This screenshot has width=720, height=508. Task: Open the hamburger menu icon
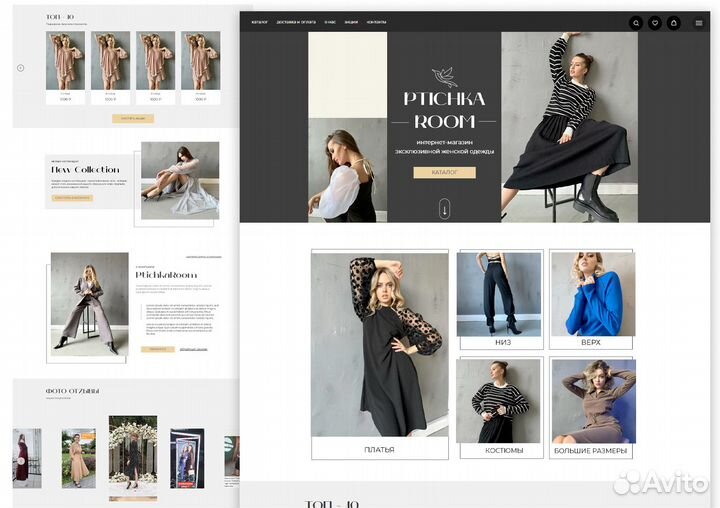[698, 22]
